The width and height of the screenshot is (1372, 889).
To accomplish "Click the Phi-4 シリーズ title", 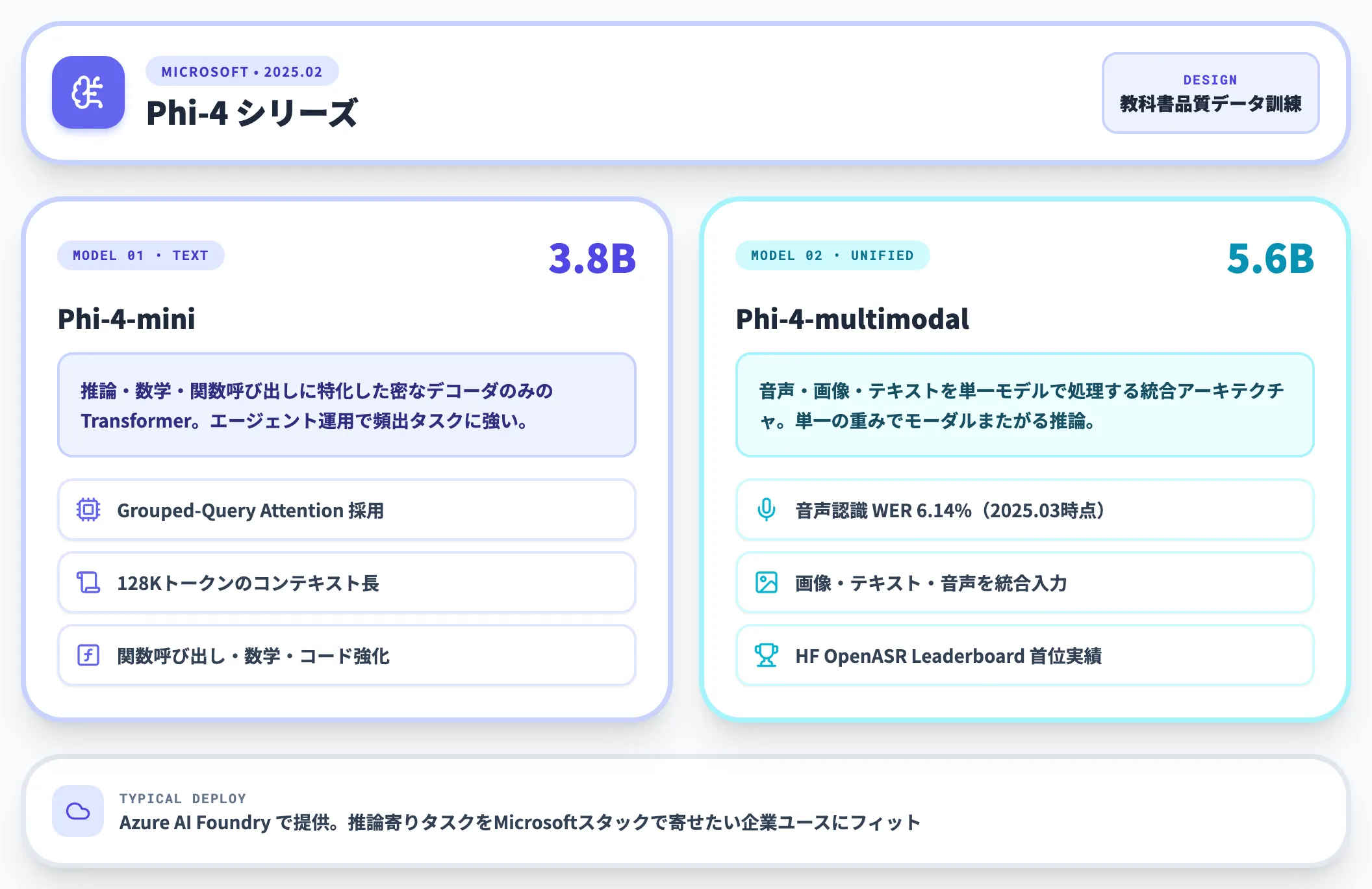I will [x=252, y=113].
